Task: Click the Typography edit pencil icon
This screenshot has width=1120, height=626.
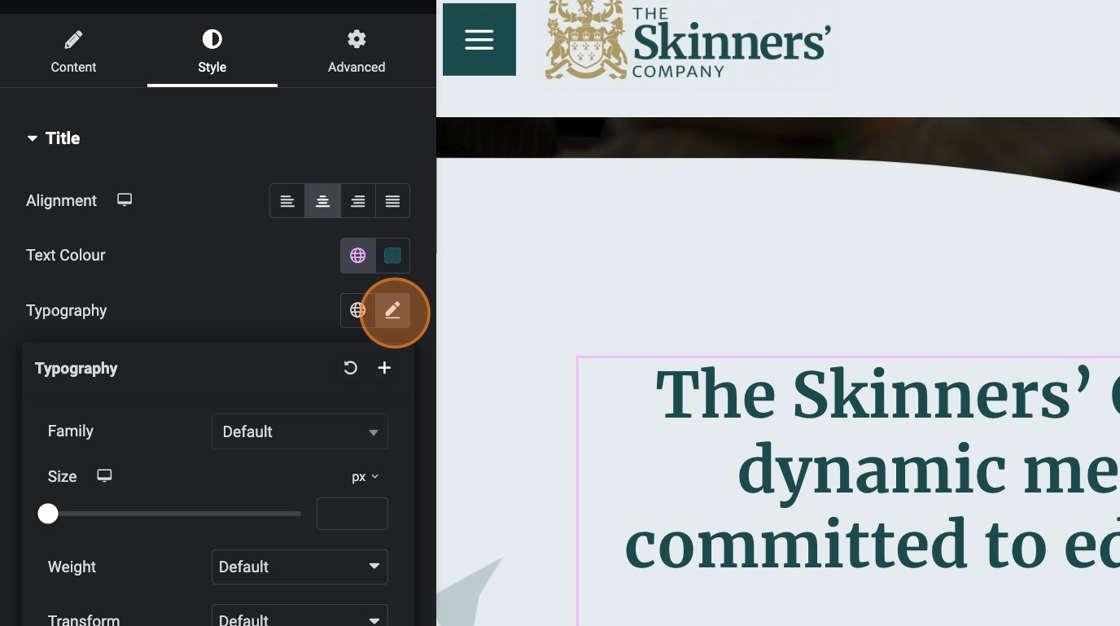Action: (392, 310)
